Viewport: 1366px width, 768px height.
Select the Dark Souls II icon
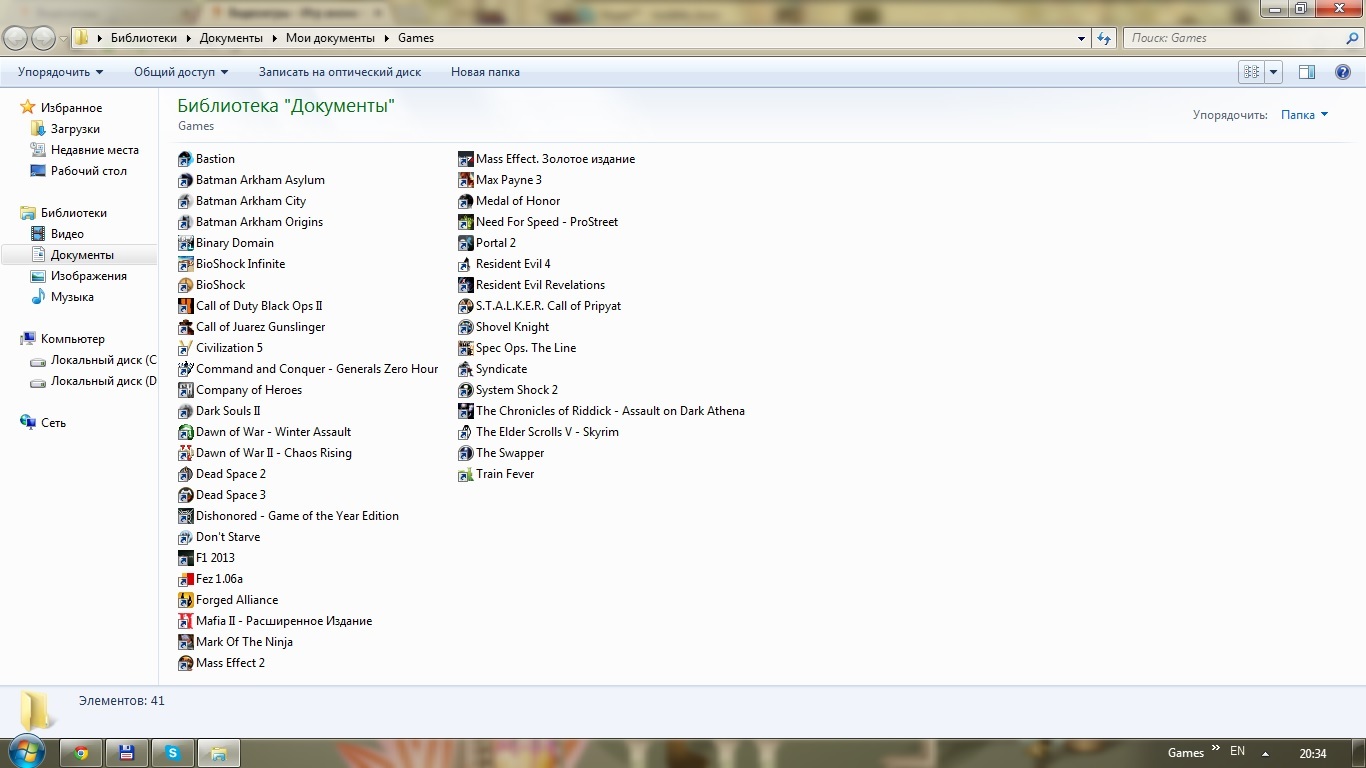pyautogui.click(x=185, y=411)
